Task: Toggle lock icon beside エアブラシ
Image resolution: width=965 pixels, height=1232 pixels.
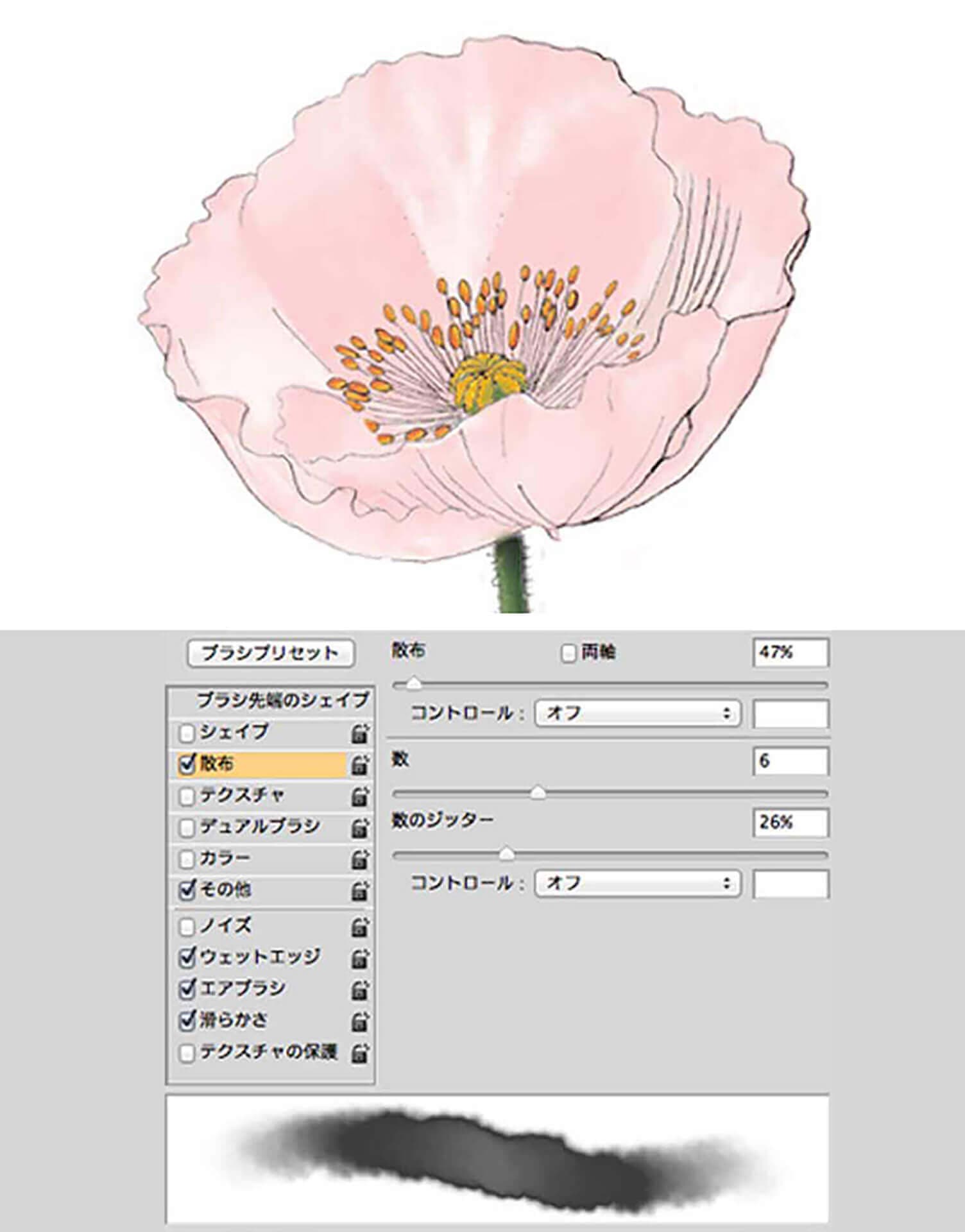Action: tap(360, 990)
